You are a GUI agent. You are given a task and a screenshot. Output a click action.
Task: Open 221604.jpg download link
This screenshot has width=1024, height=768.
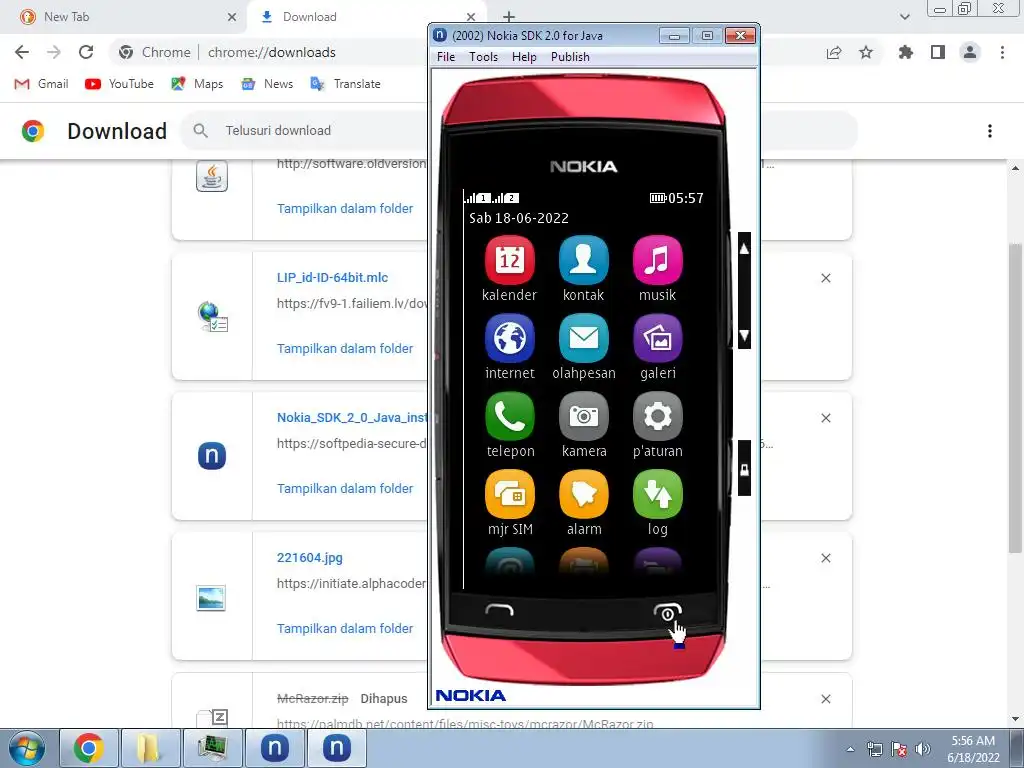(x=310, y=558)
